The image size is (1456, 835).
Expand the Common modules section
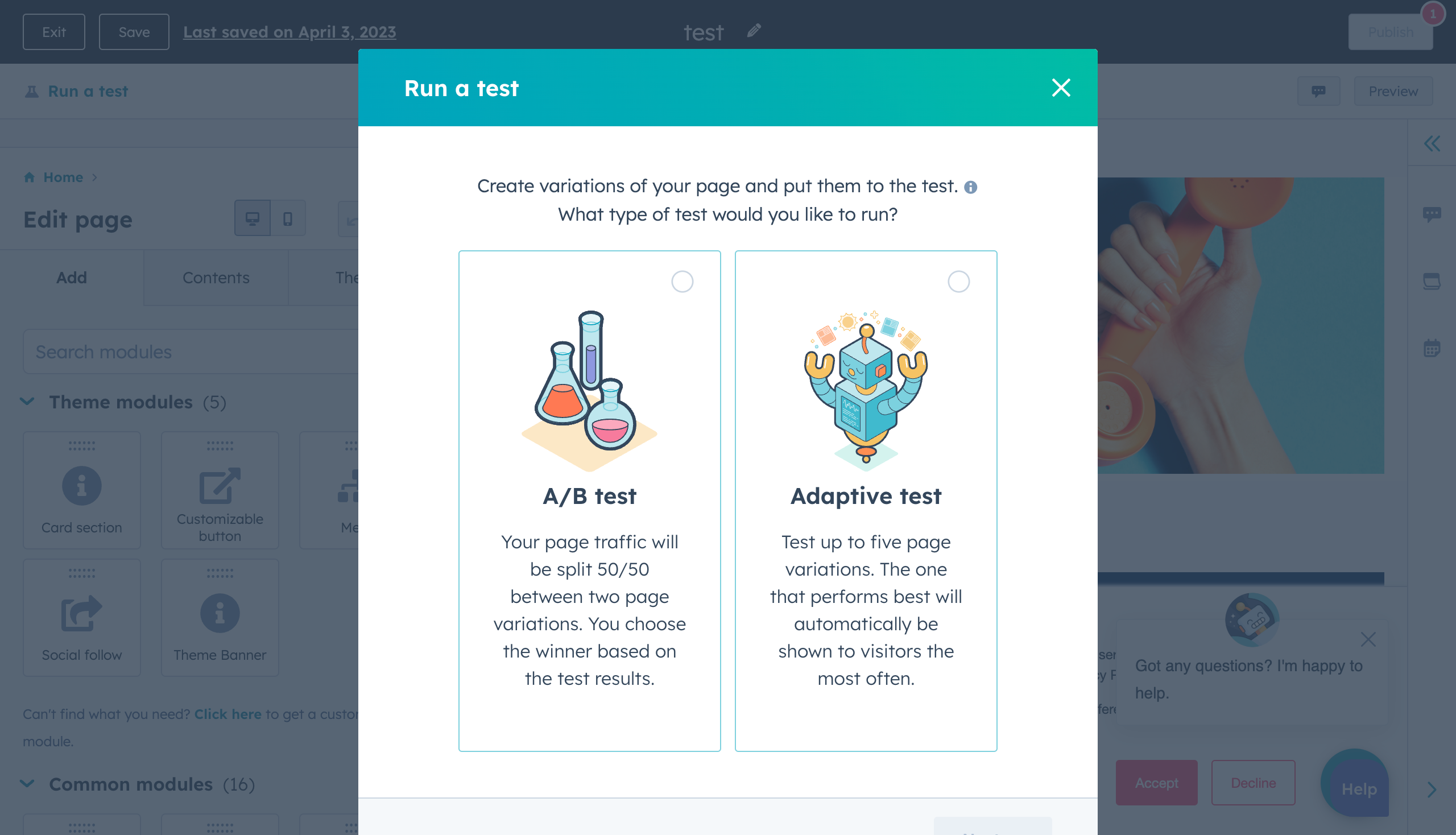pos(28,783)
